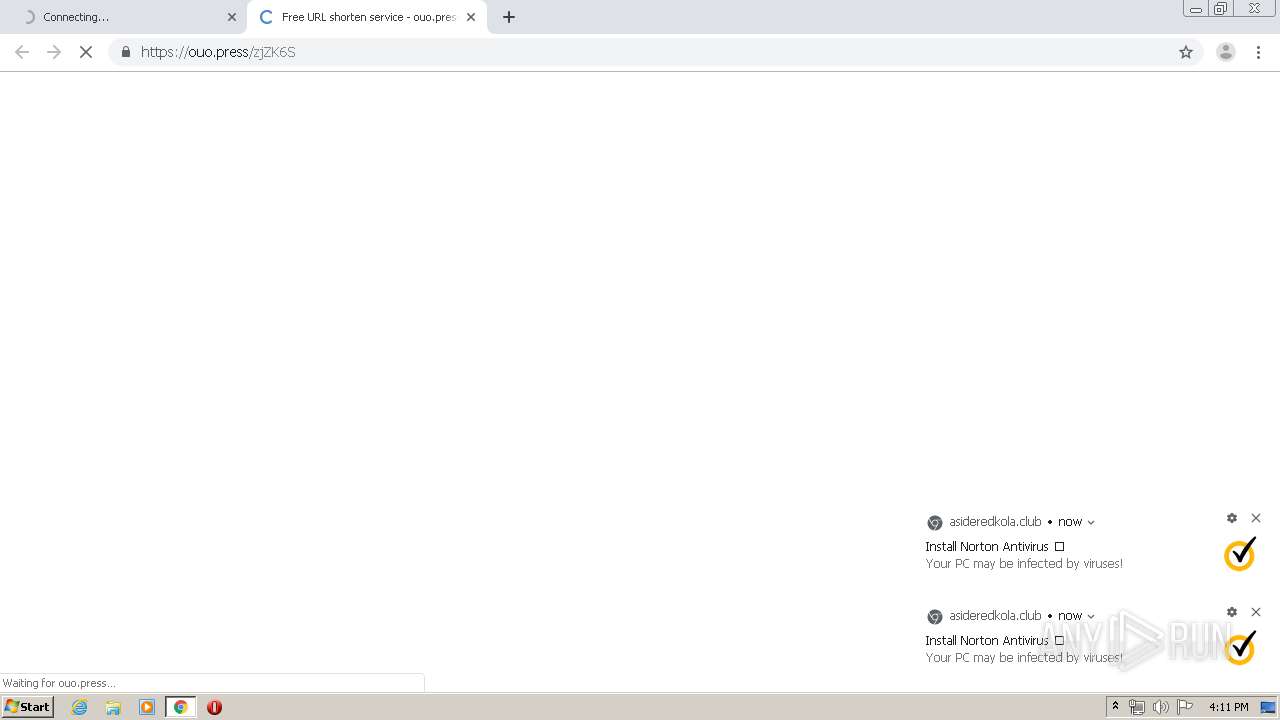Image resolution: width=1280 pixels, height=720 pixels.
Task: Click the Norton checkmark logo in upper notification
Action: [1240, 554]
